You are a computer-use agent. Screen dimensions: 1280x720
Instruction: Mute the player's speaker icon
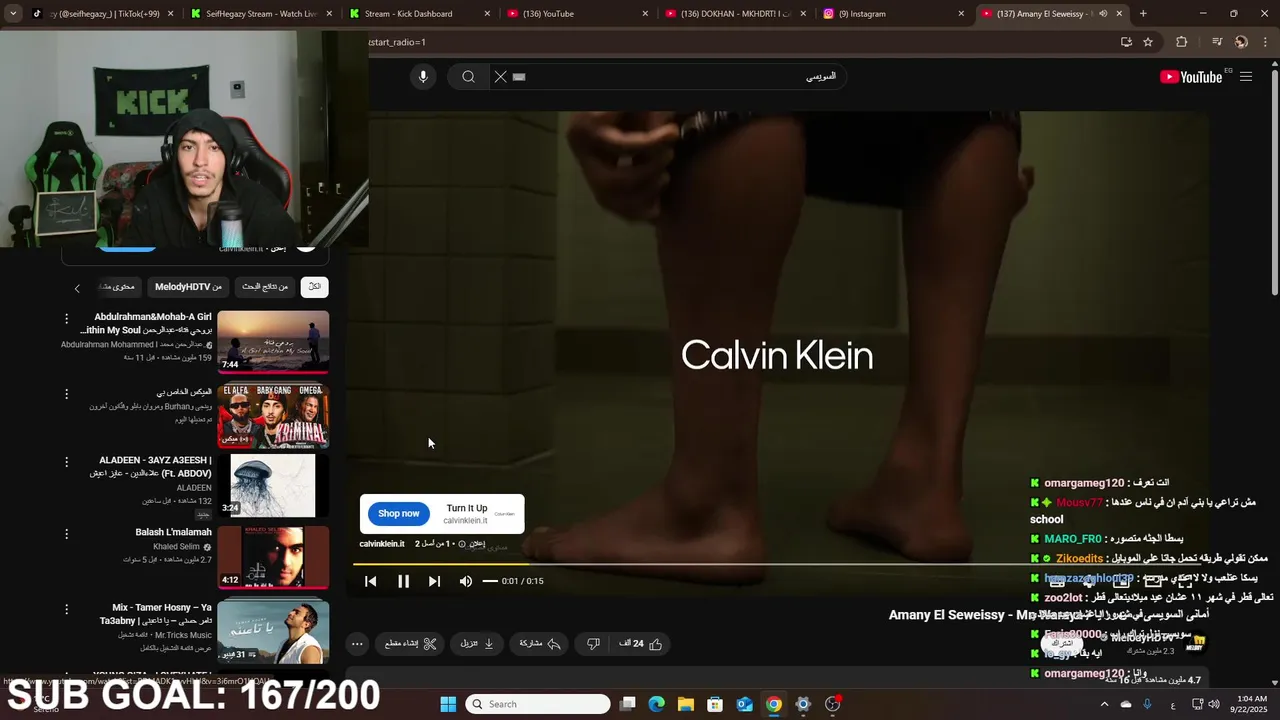click(x=465, y=581)
